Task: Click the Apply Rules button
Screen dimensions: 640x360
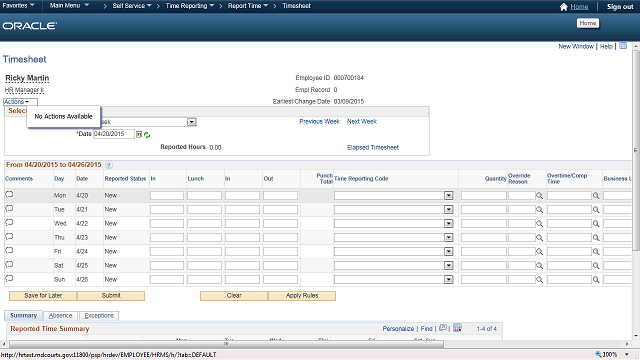Action: (302, 296)
